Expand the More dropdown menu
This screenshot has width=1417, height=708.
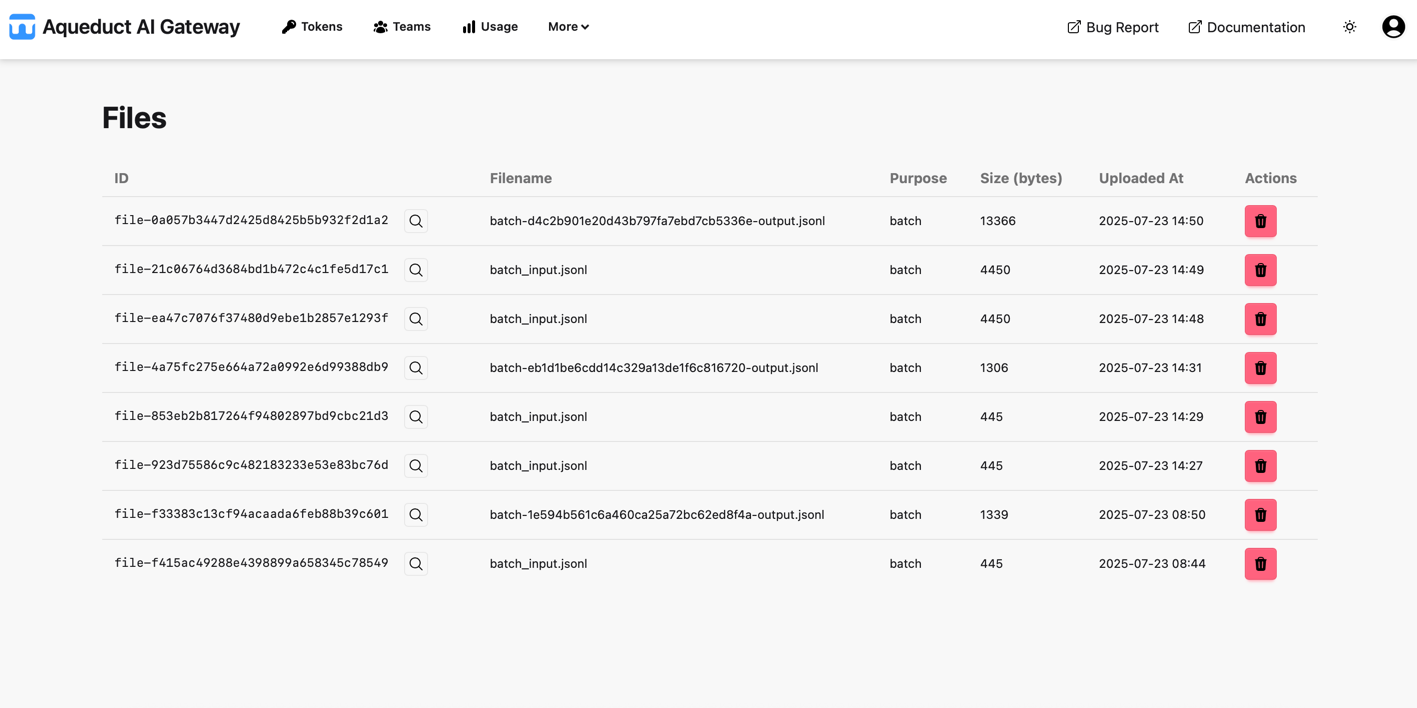pyautogui.click(x=568, y=27)
